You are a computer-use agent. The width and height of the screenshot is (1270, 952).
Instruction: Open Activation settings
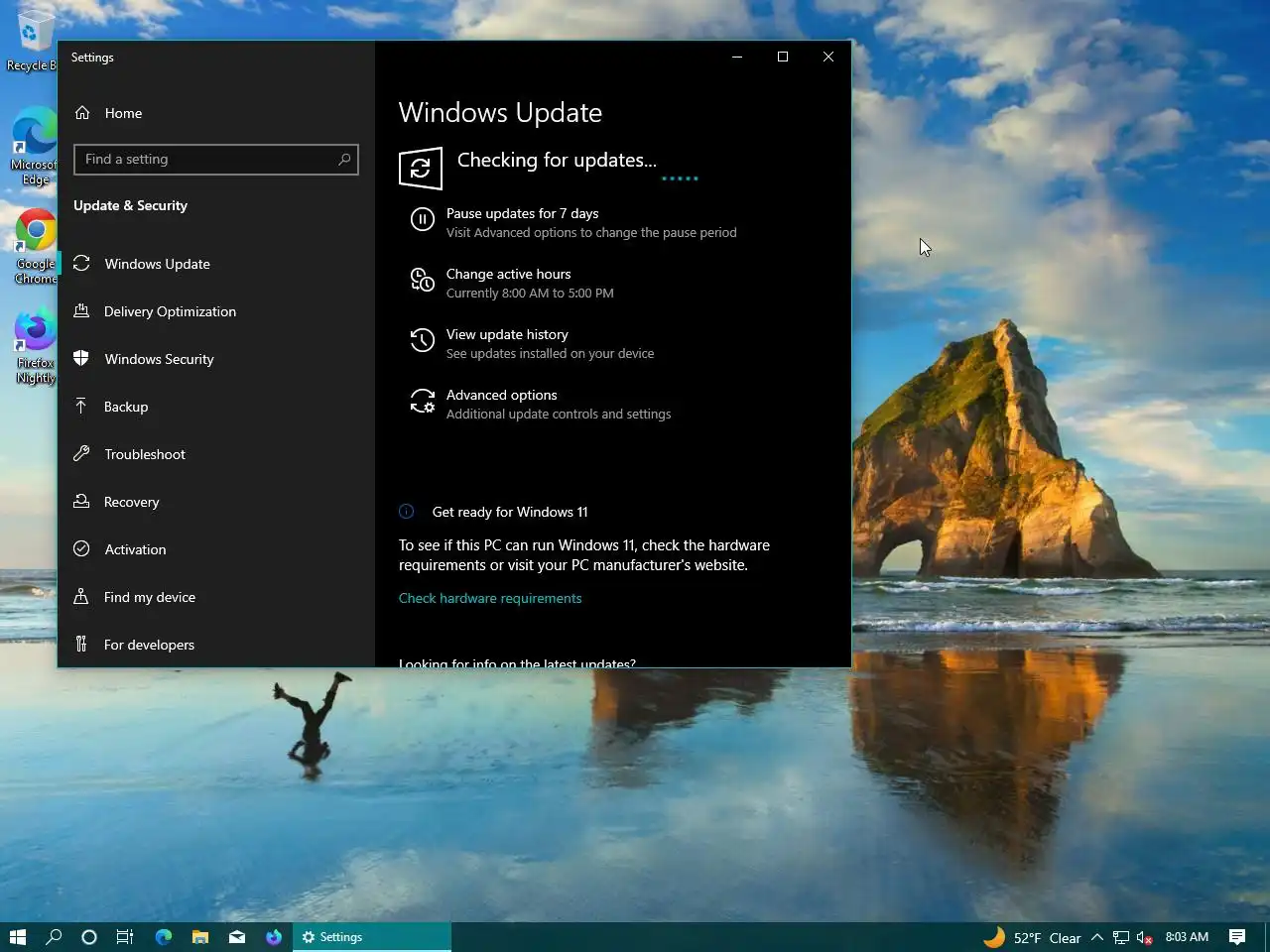[216, 549]
